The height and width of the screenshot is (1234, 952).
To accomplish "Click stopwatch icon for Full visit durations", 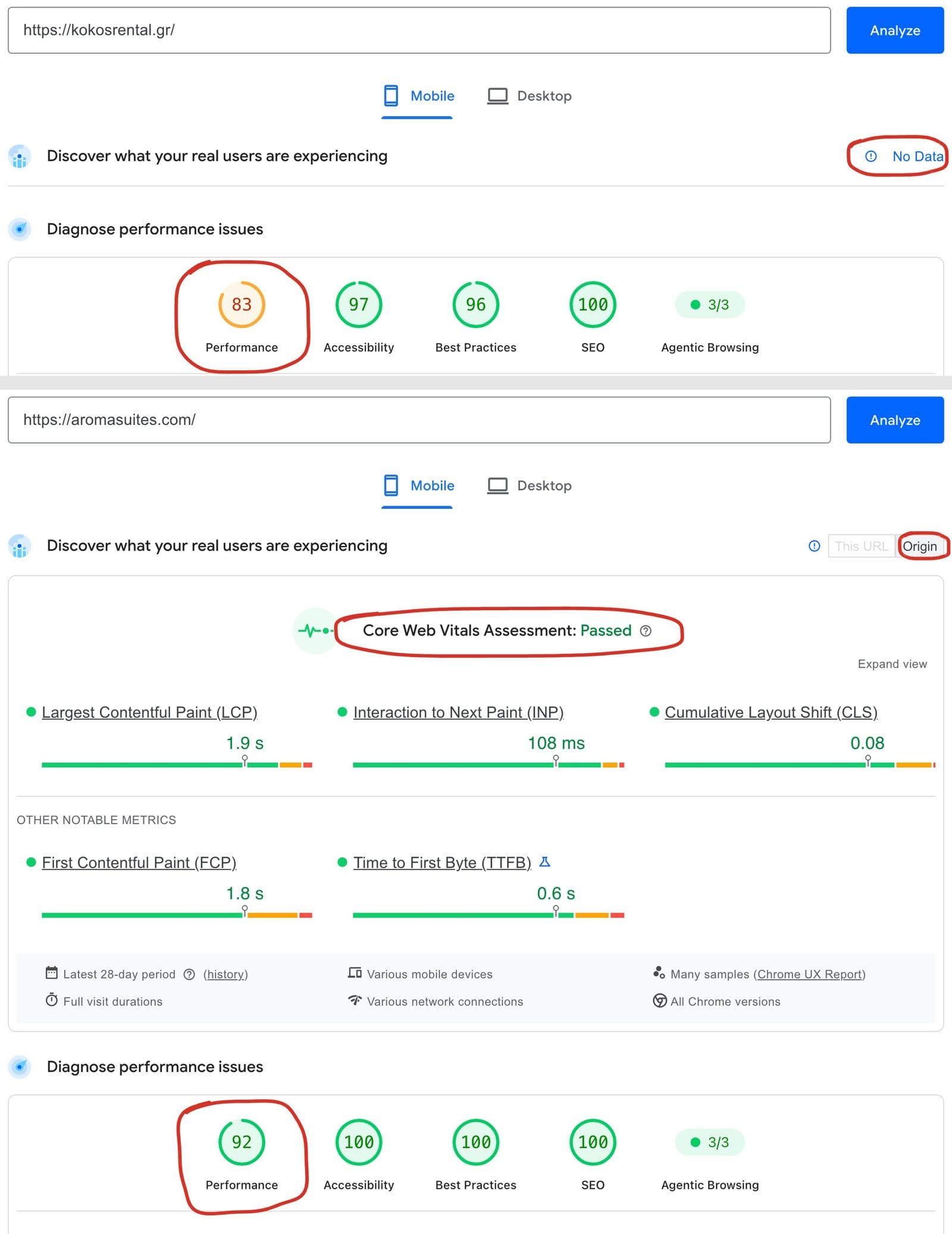I will [52, 1000].
